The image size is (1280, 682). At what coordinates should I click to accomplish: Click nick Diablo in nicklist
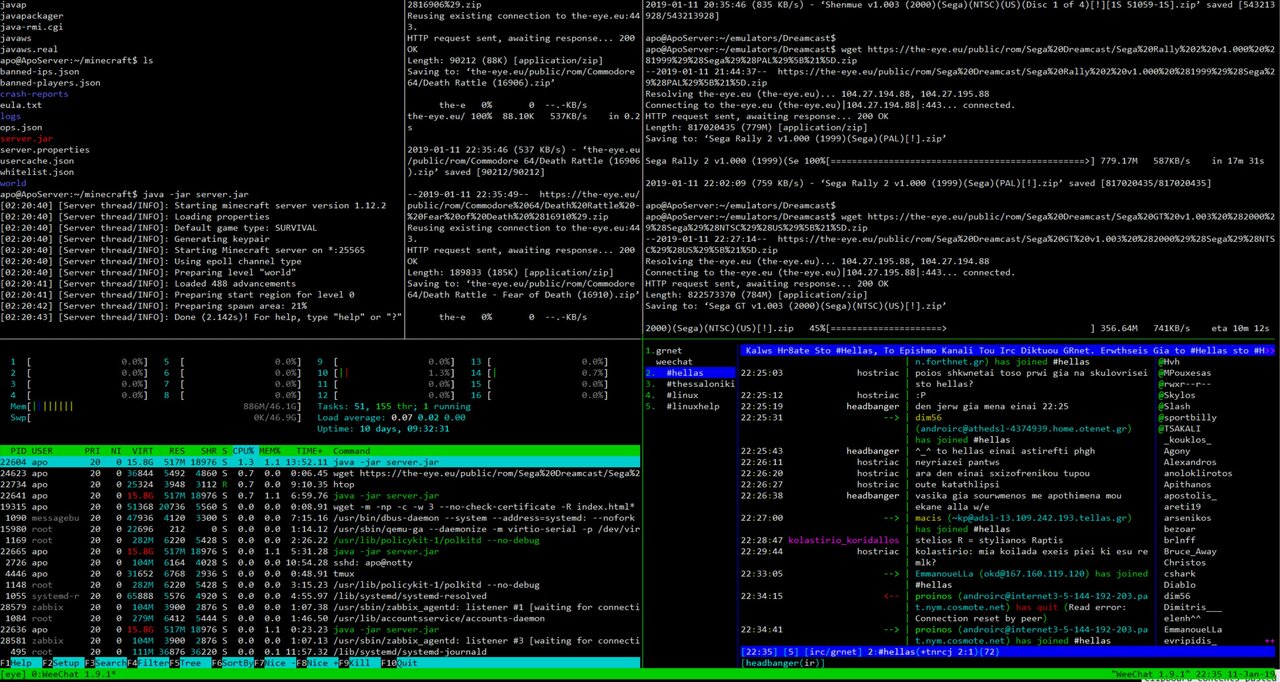(x=1180, y=584)
